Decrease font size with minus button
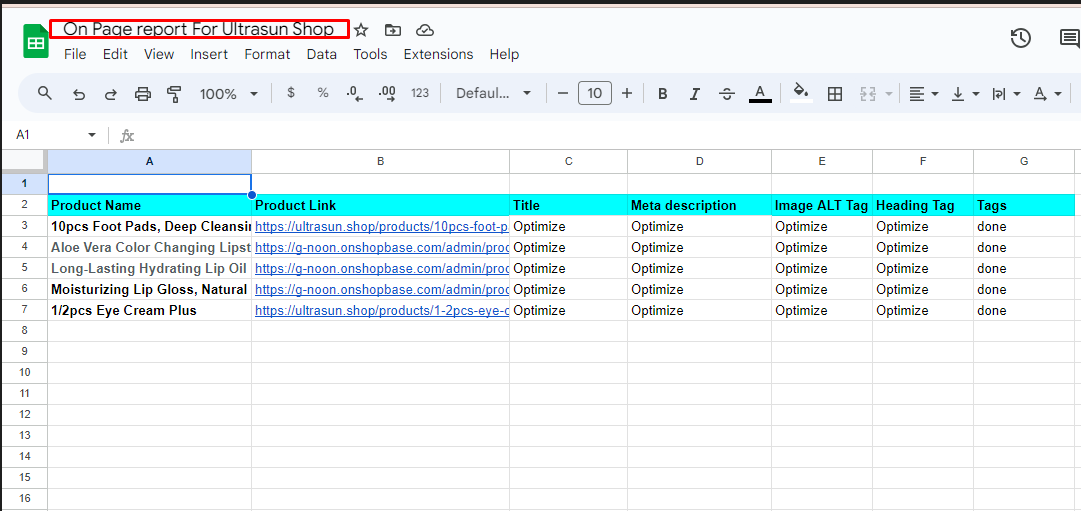1081x511 pixels. point(563,93)
